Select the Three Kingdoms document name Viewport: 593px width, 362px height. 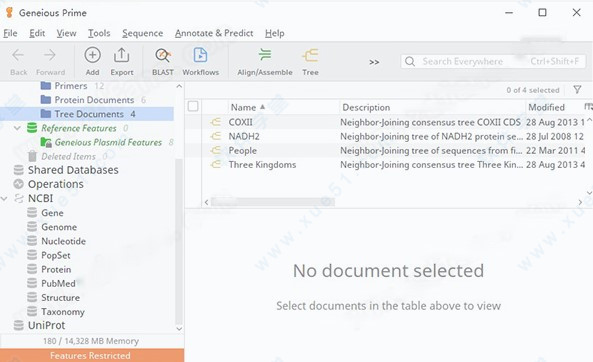pos(262,165)
